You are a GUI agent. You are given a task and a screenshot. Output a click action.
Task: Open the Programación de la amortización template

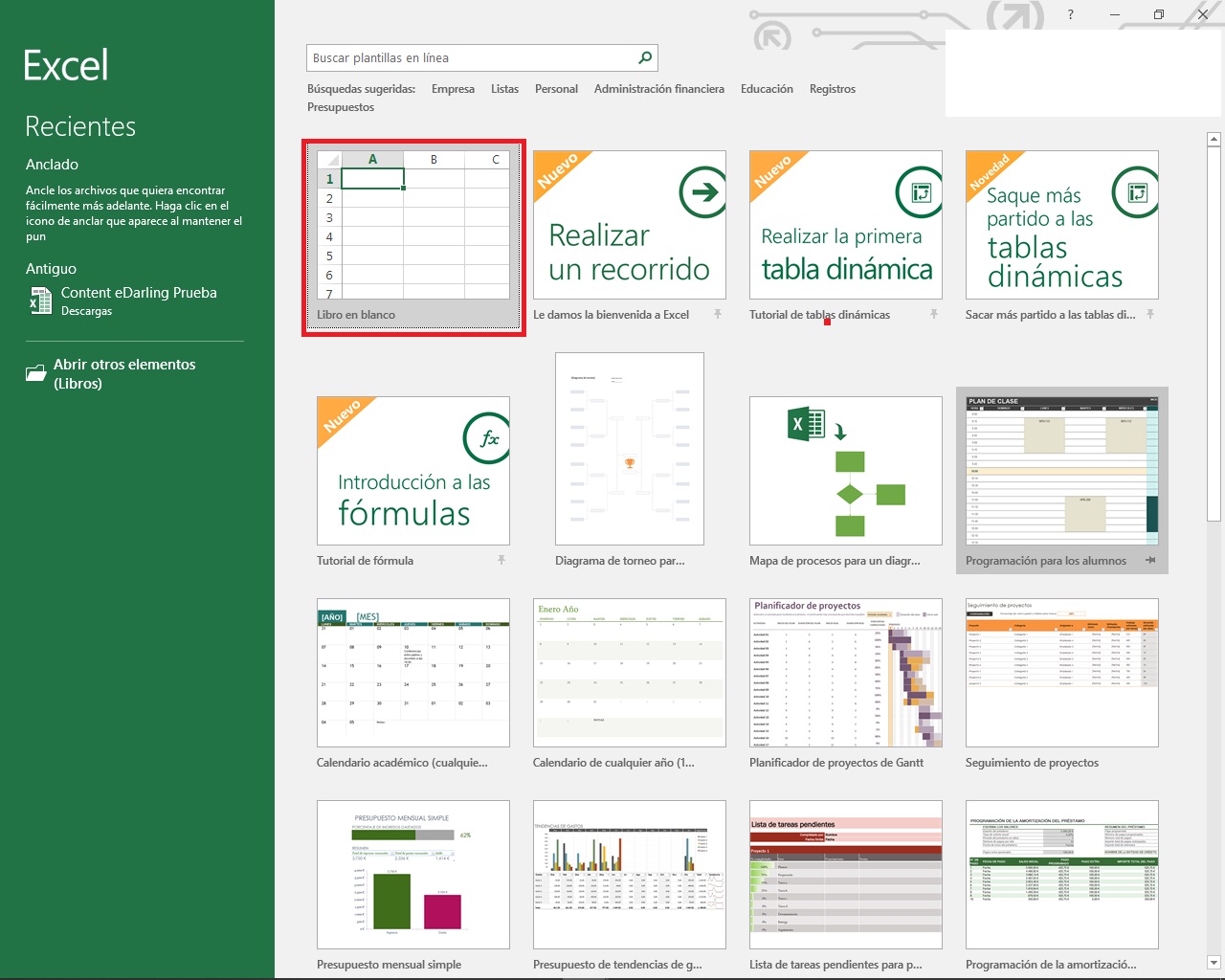[1061, 875]
